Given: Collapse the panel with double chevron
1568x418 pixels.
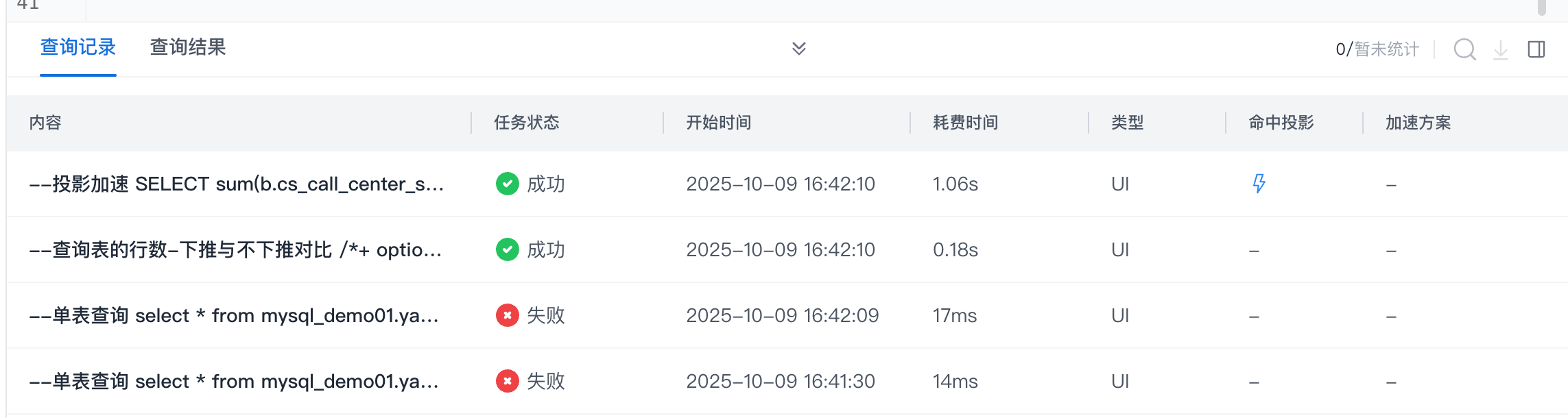Looking at the screenshot, I should click(x=799, y=48).
